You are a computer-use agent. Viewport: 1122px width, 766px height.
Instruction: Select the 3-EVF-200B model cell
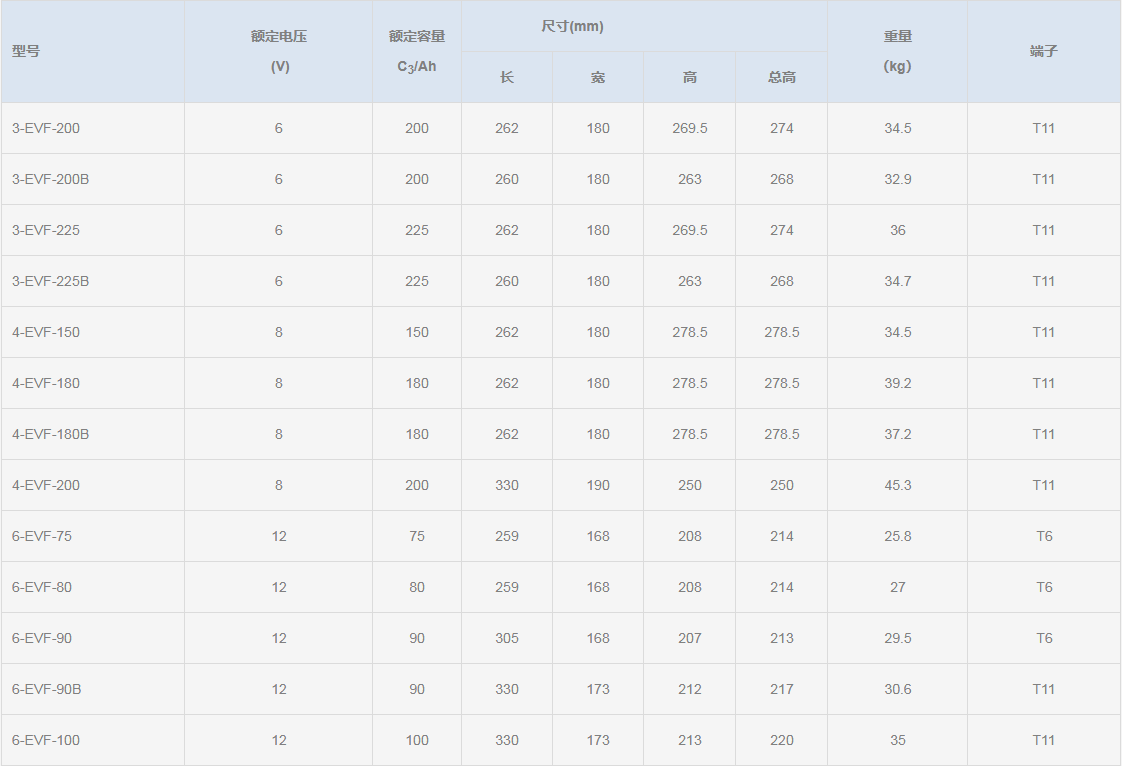(x=52, y=179)
